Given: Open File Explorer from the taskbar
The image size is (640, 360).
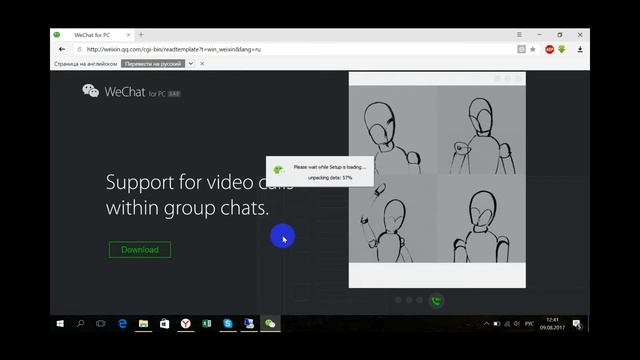Looking at the screenshot, I should [x=143, y=324].
